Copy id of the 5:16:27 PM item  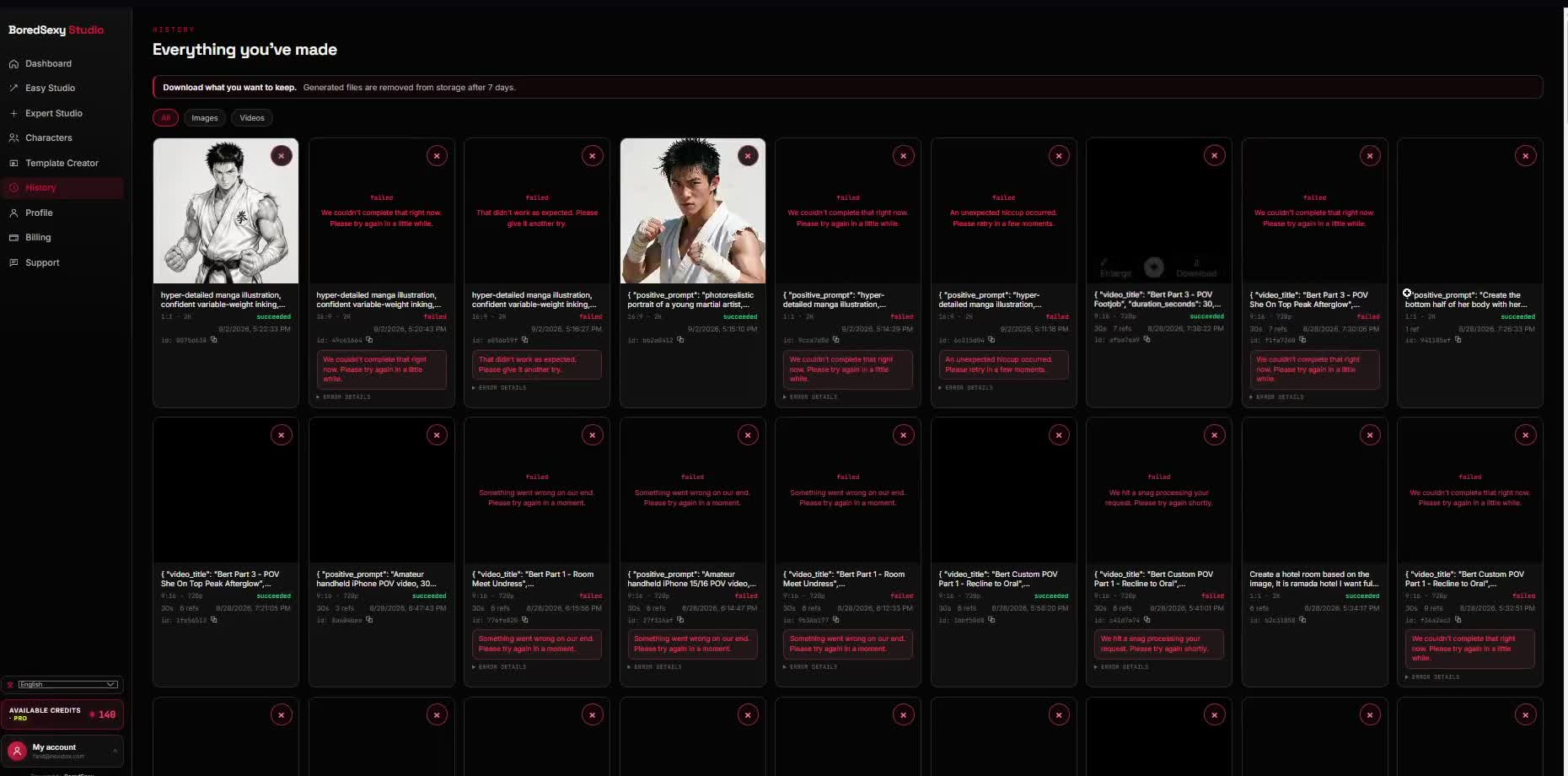click(524, 340)
